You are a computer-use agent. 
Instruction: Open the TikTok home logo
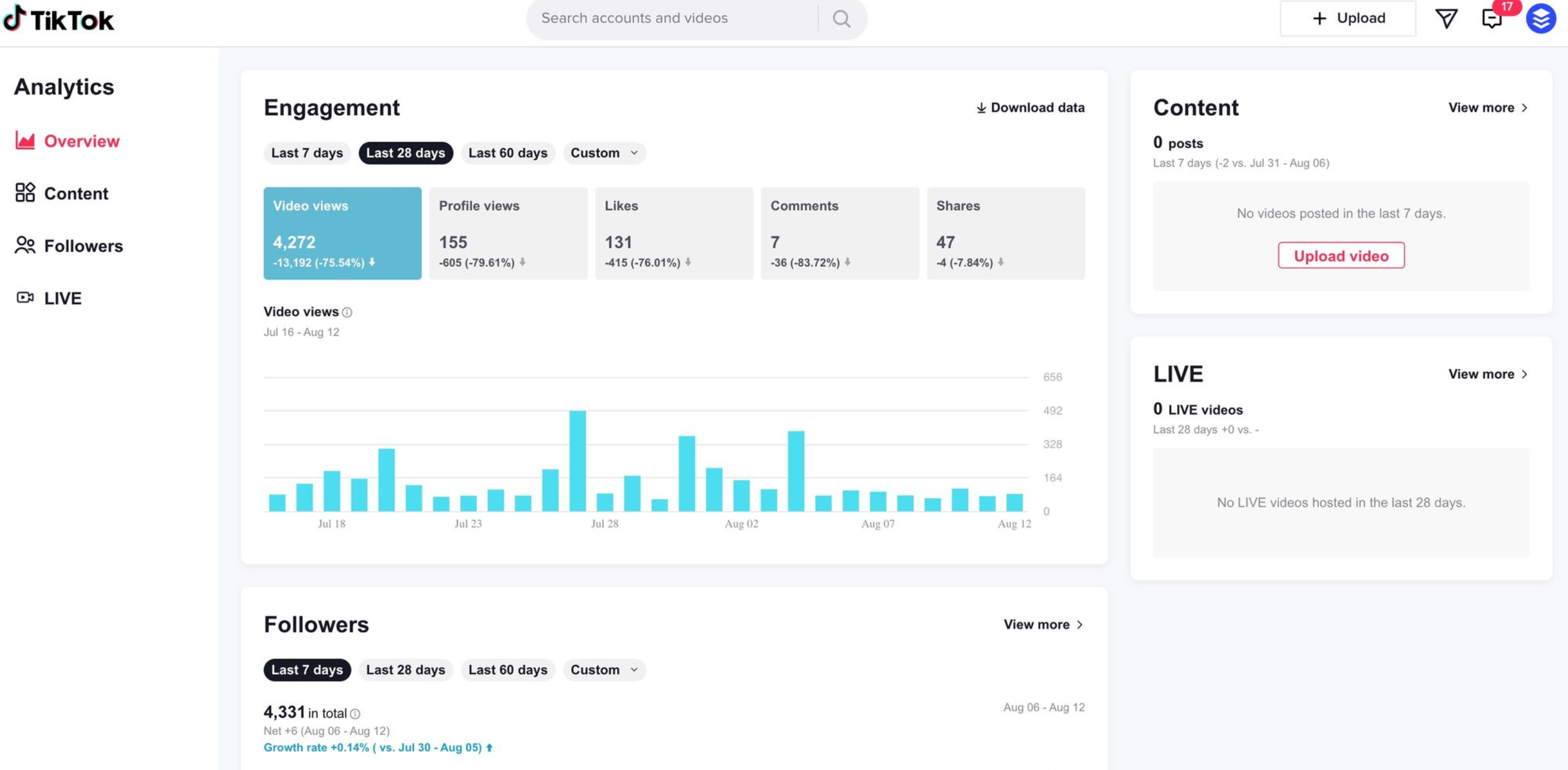[x=59, y=18]
